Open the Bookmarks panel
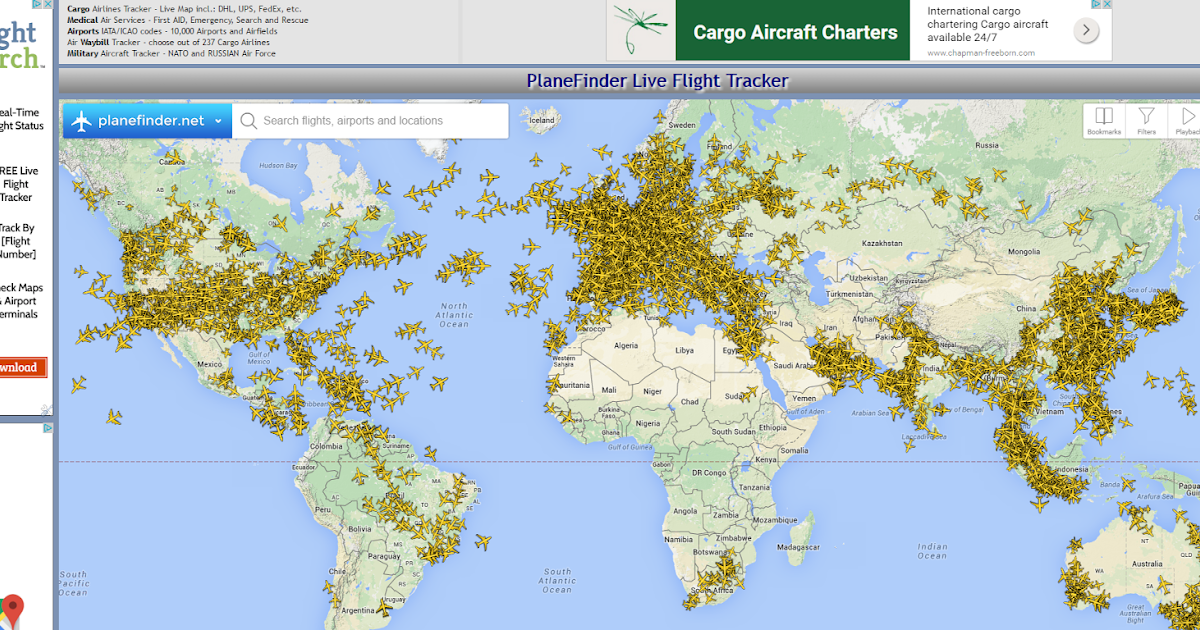The width and height of the screenshot is (1200, 630). pyautogui.click(x=1104, y=121)
